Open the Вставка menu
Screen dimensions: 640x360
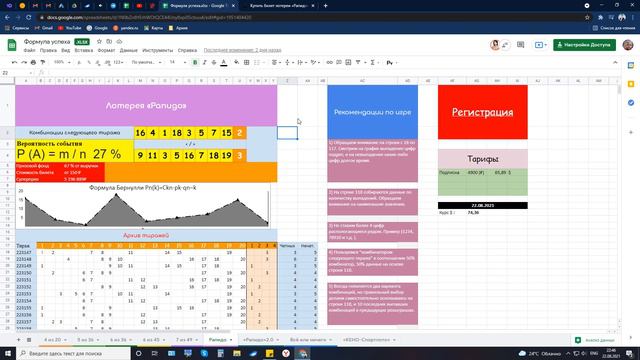coord(84,50)
